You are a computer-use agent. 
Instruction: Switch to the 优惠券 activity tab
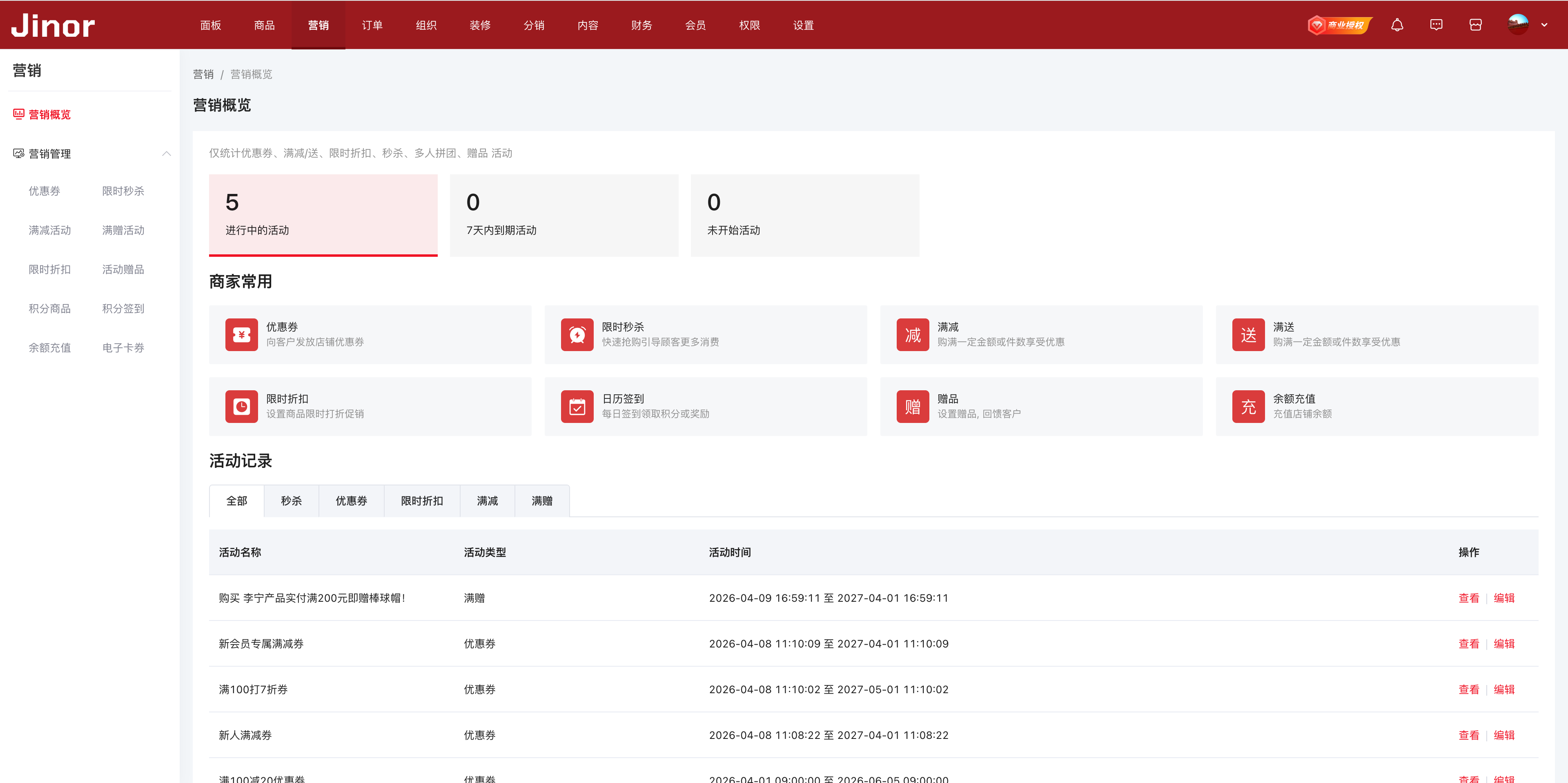(351, 501)
